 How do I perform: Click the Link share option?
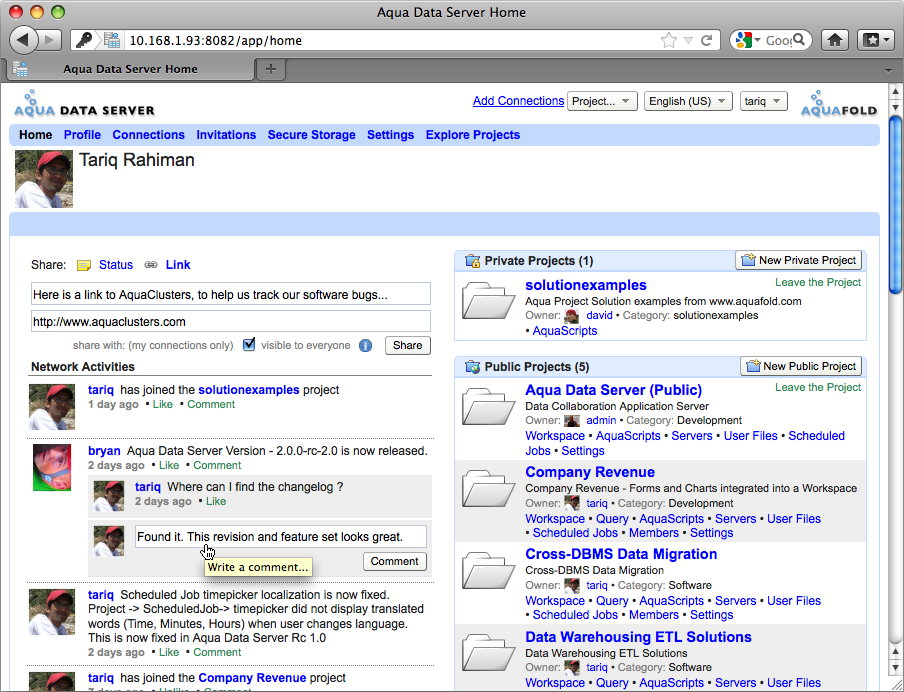178,265
